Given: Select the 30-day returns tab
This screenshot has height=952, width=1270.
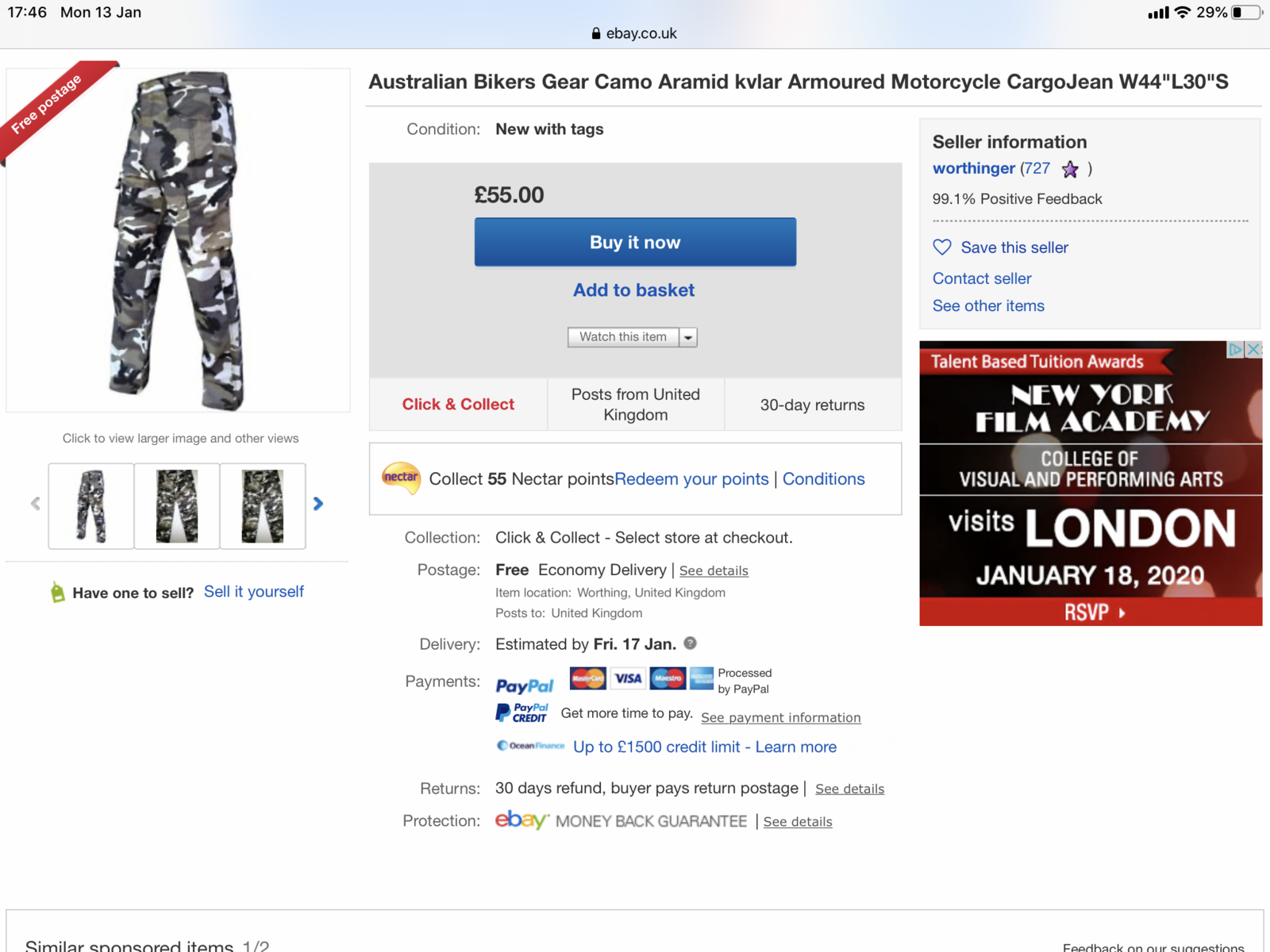Looking at the screenshot, I should click(x=812, y=405).
